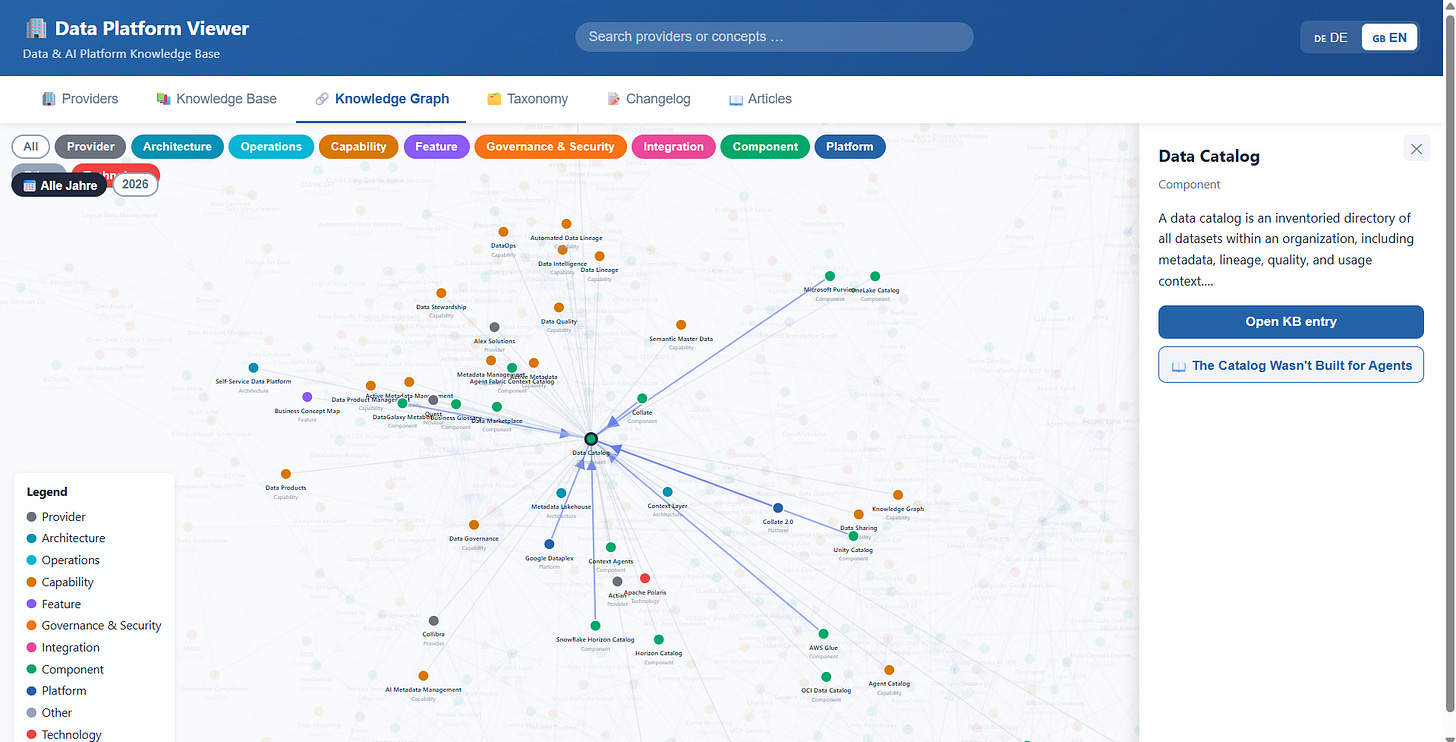Select the Metadata Lakehouse node
The image size is (1456, 742).
pyautogui.click(x=561, y=493)
